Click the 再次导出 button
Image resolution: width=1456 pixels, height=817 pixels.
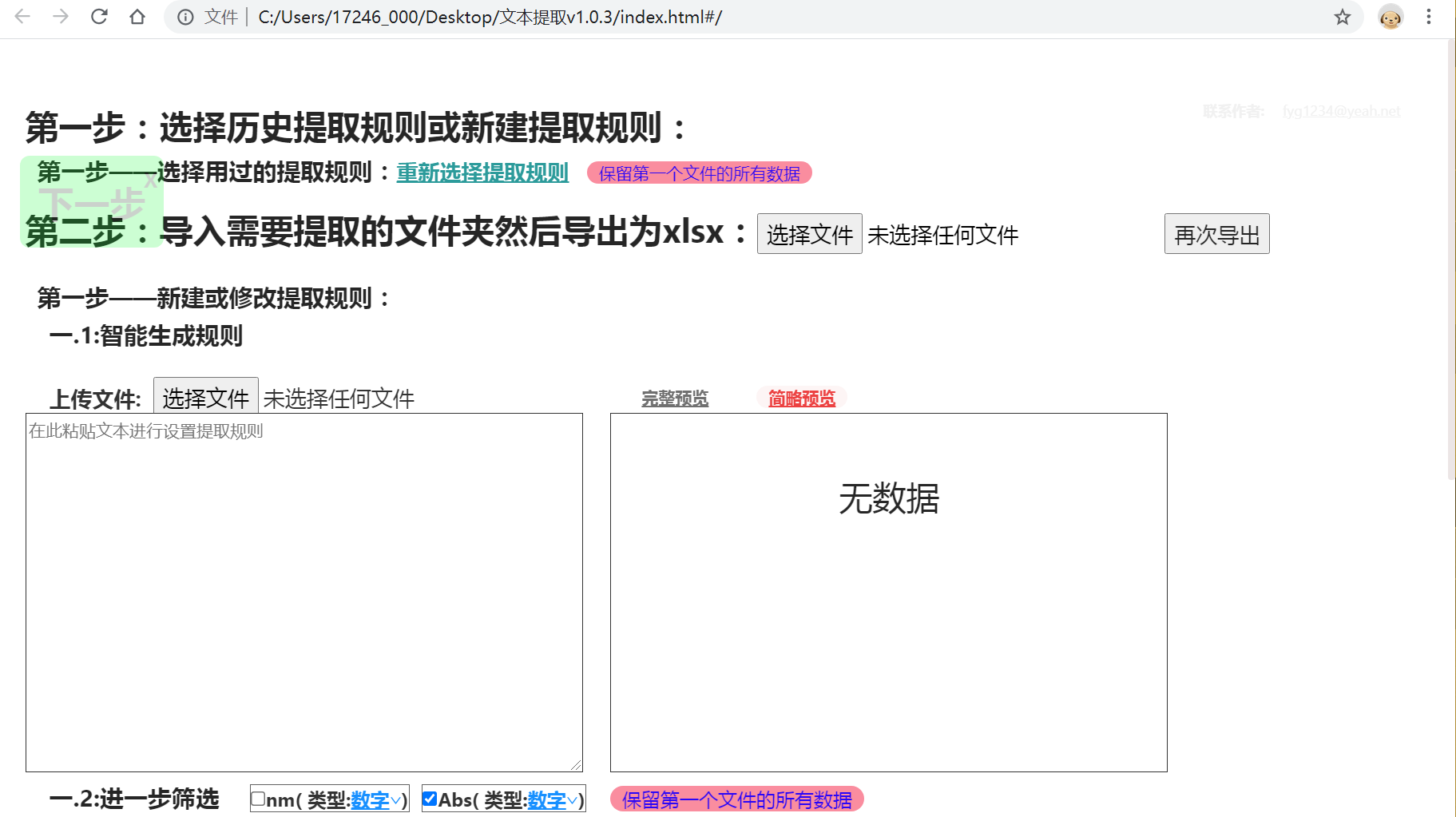[1216, 234]
